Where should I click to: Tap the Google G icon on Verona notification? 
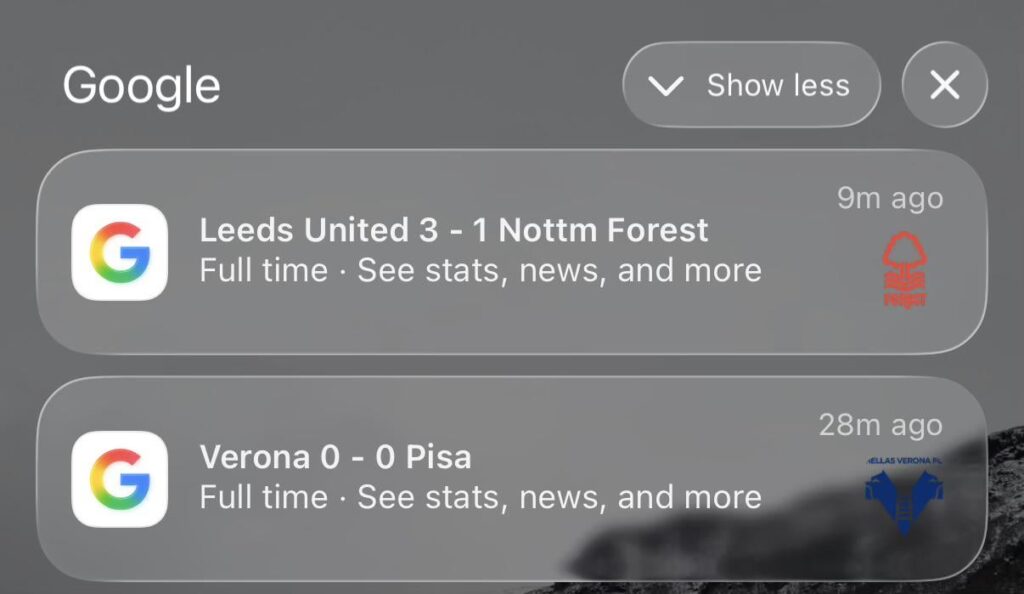[x=119, y=479]
